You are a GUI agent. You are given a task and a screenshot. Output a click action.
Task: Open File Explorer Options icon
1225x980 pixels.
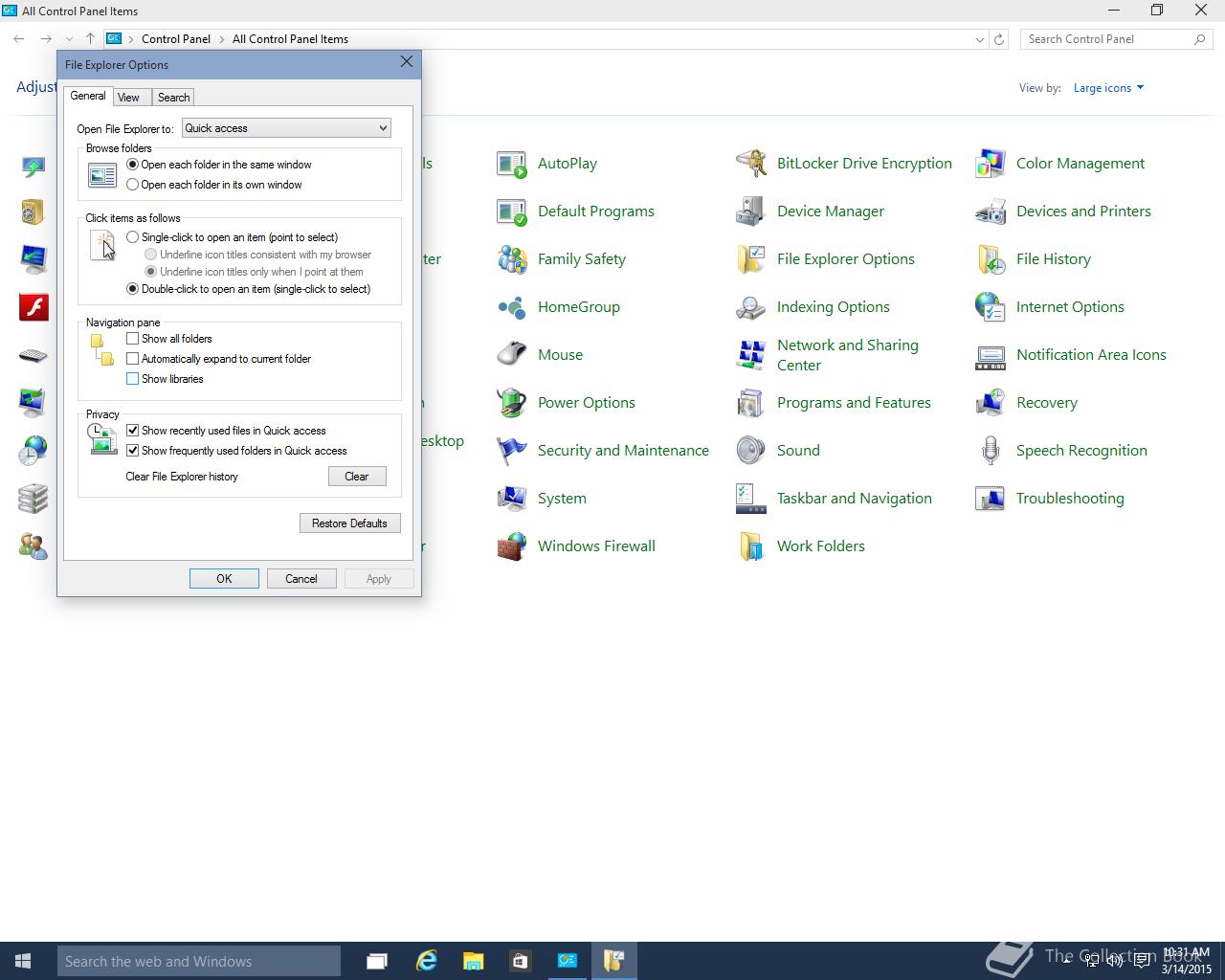tap(751, 259)
